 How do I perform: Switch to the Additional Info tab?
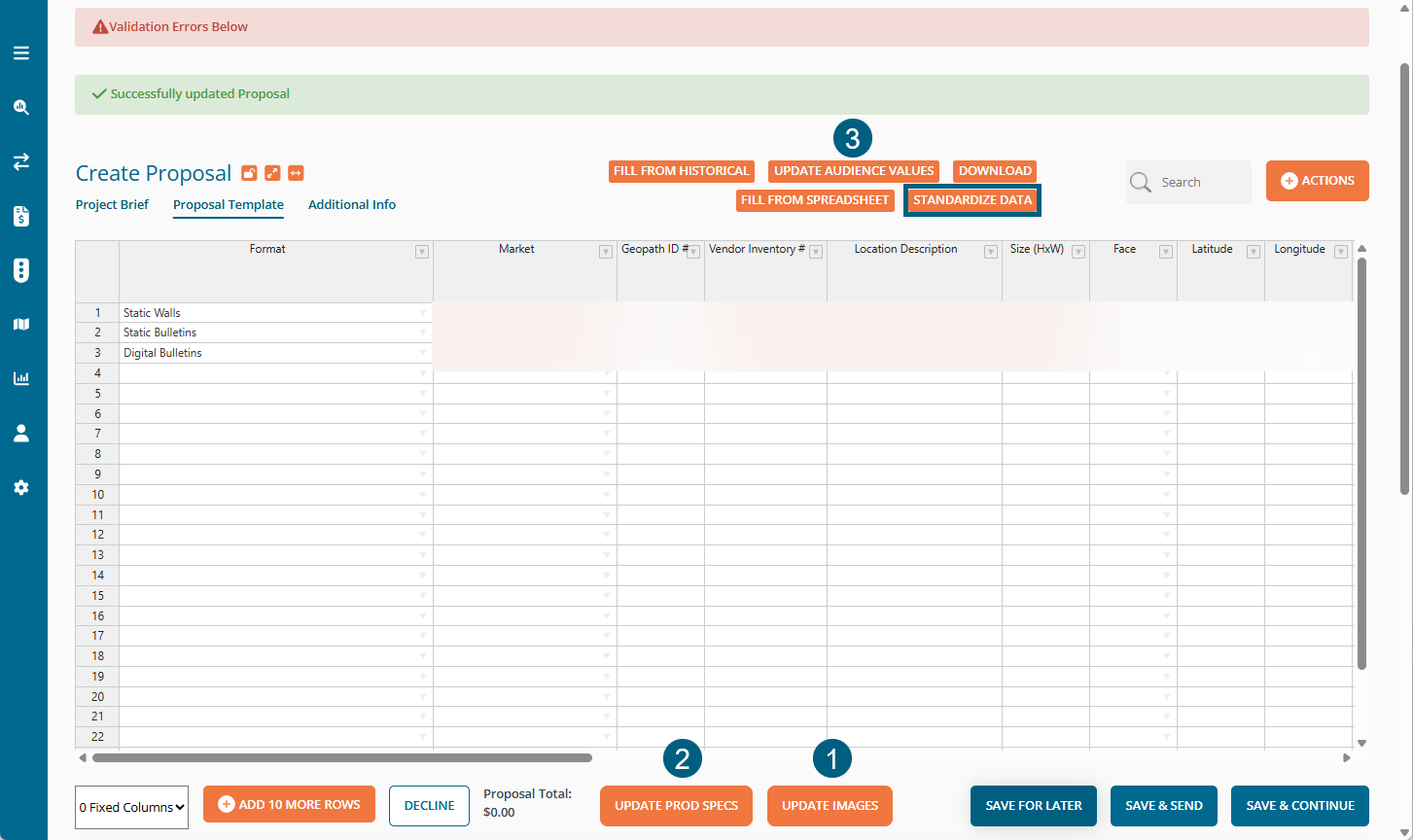pyautogui.click(x=352, y=204)
